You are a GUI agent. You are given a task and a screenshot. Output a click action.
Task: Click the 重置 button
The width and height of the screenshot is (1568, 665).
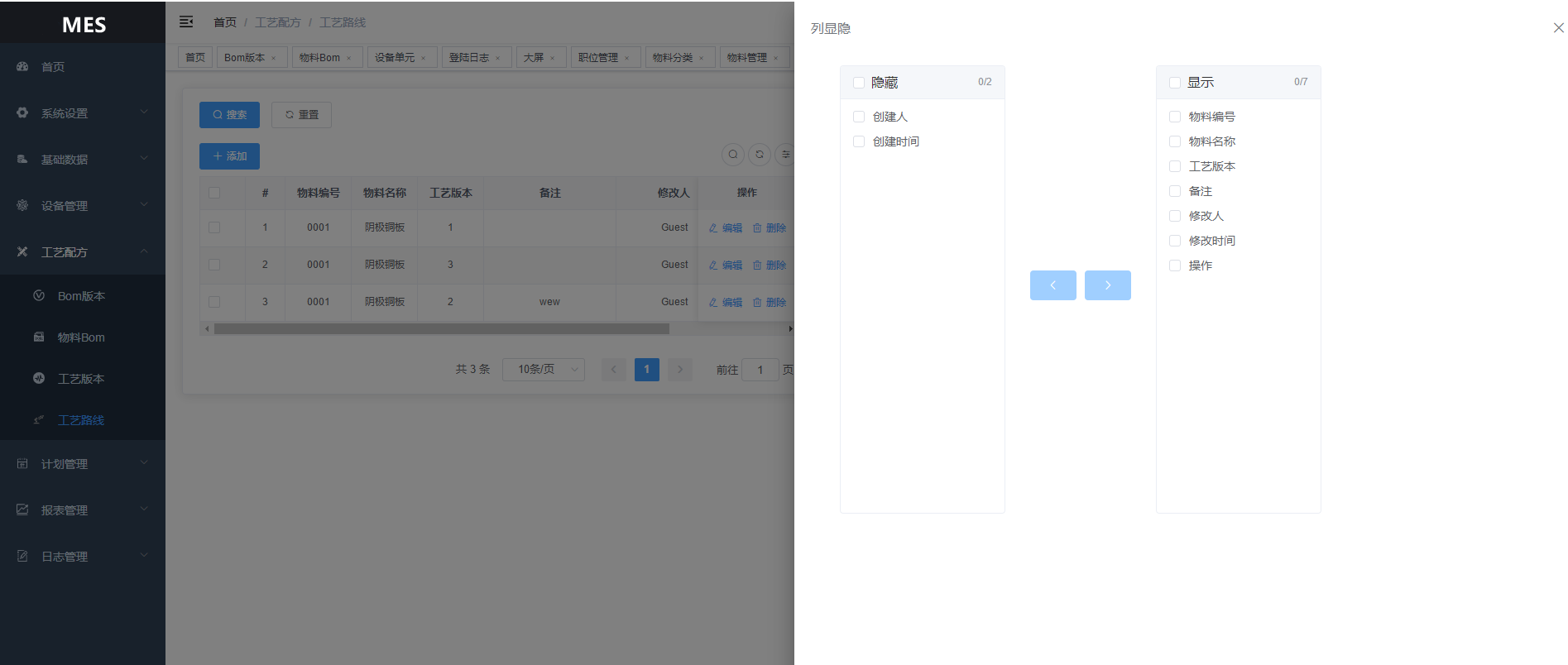point(301,115)
